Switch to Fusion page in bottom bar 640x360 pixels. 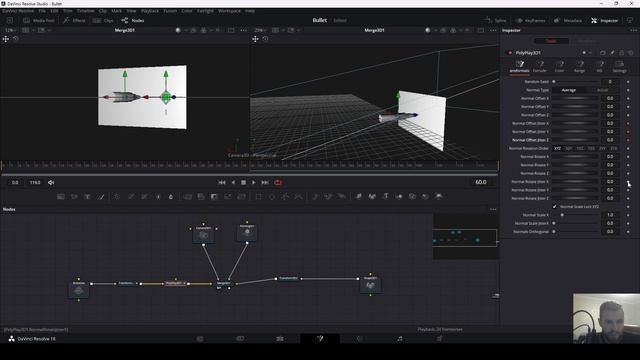click(320, 338)
